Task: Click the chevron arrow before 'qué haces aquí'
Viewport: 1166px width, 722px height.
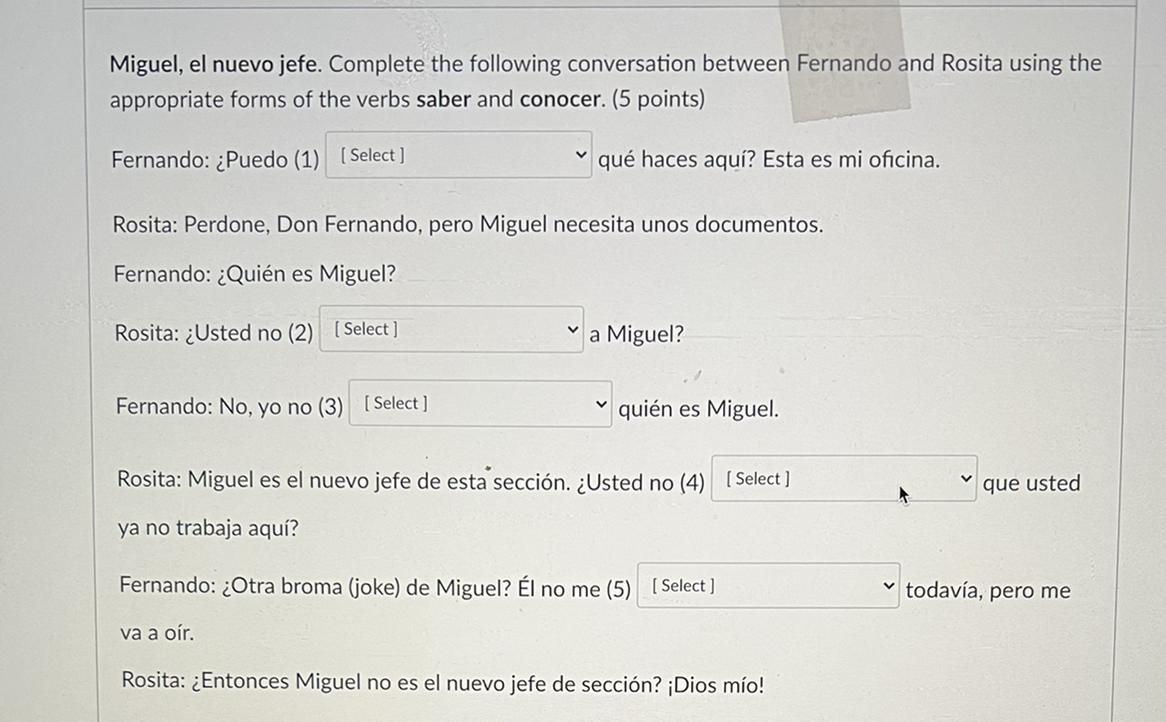Action: coord(580,156)
